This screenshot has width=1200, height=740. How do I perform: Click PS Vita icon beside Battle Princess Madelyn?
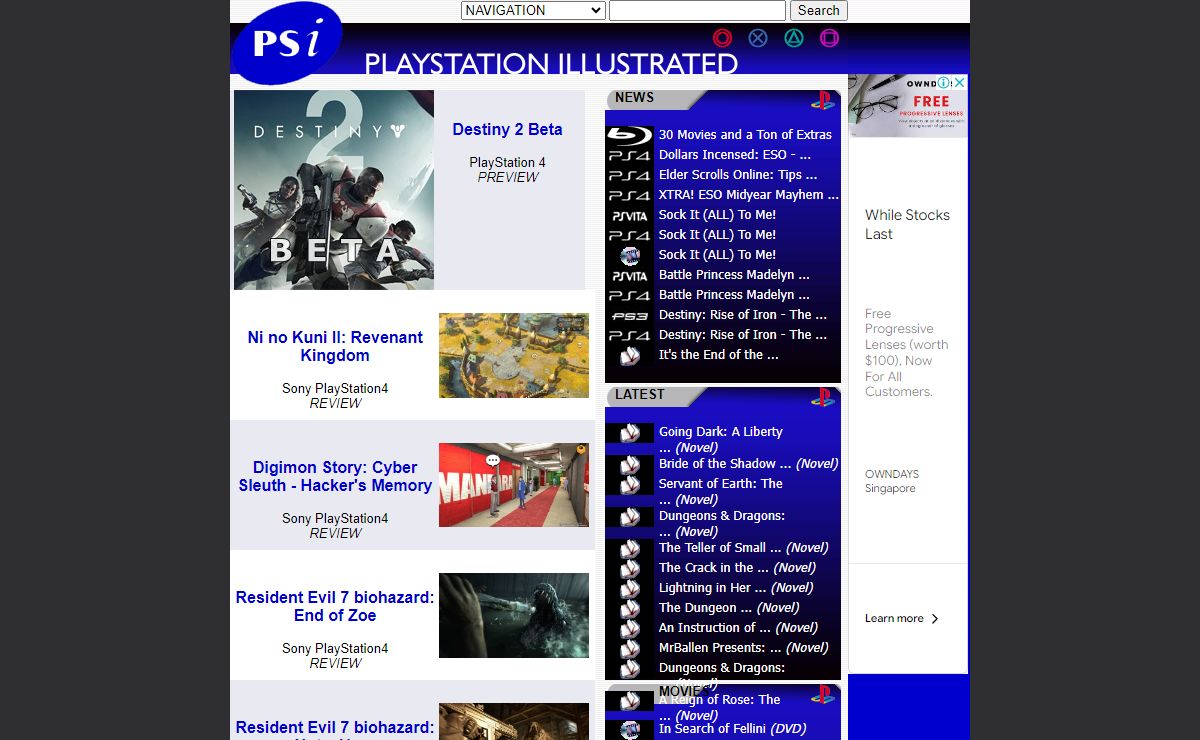[630, 275]
